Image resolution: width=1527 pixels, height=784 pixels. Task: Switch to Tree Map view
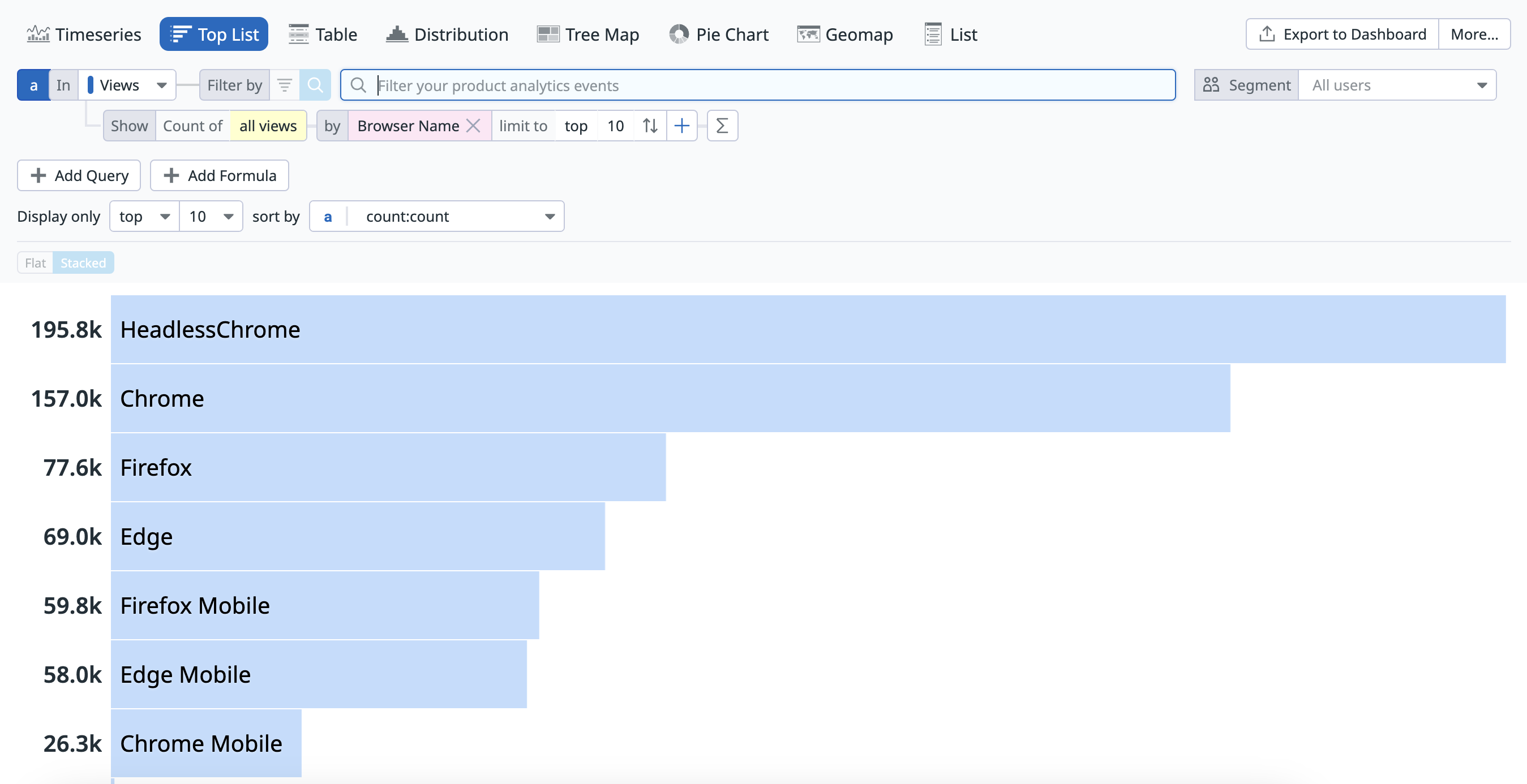587,35
